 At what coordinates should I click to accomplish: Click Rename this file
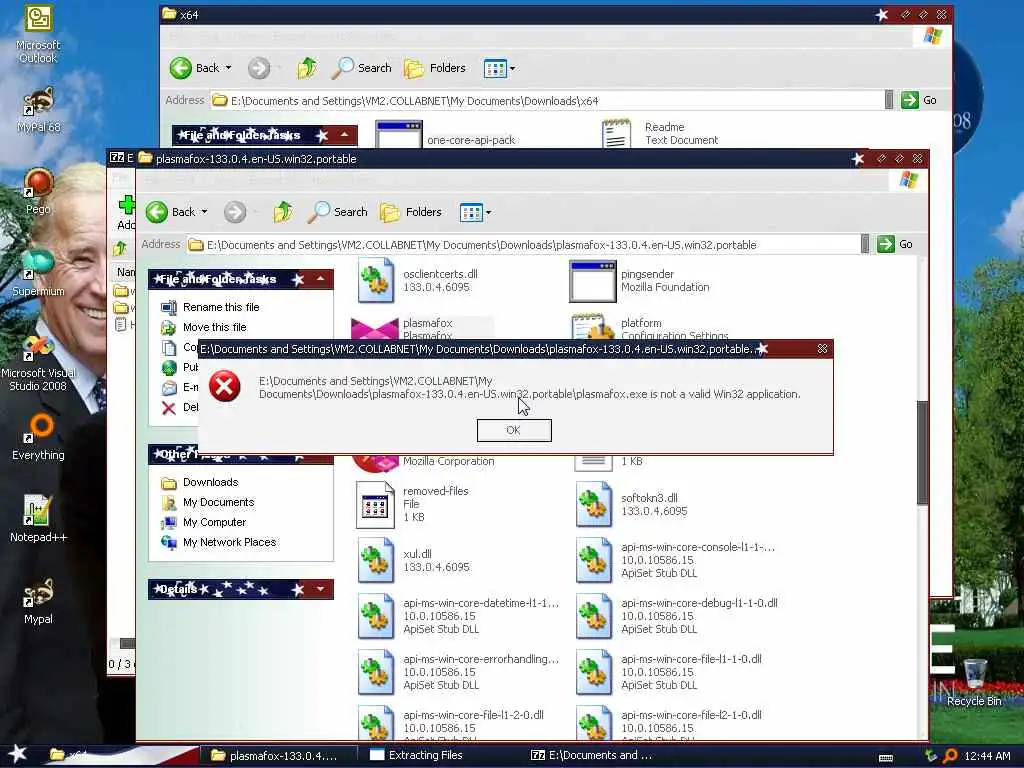(221, 307)
